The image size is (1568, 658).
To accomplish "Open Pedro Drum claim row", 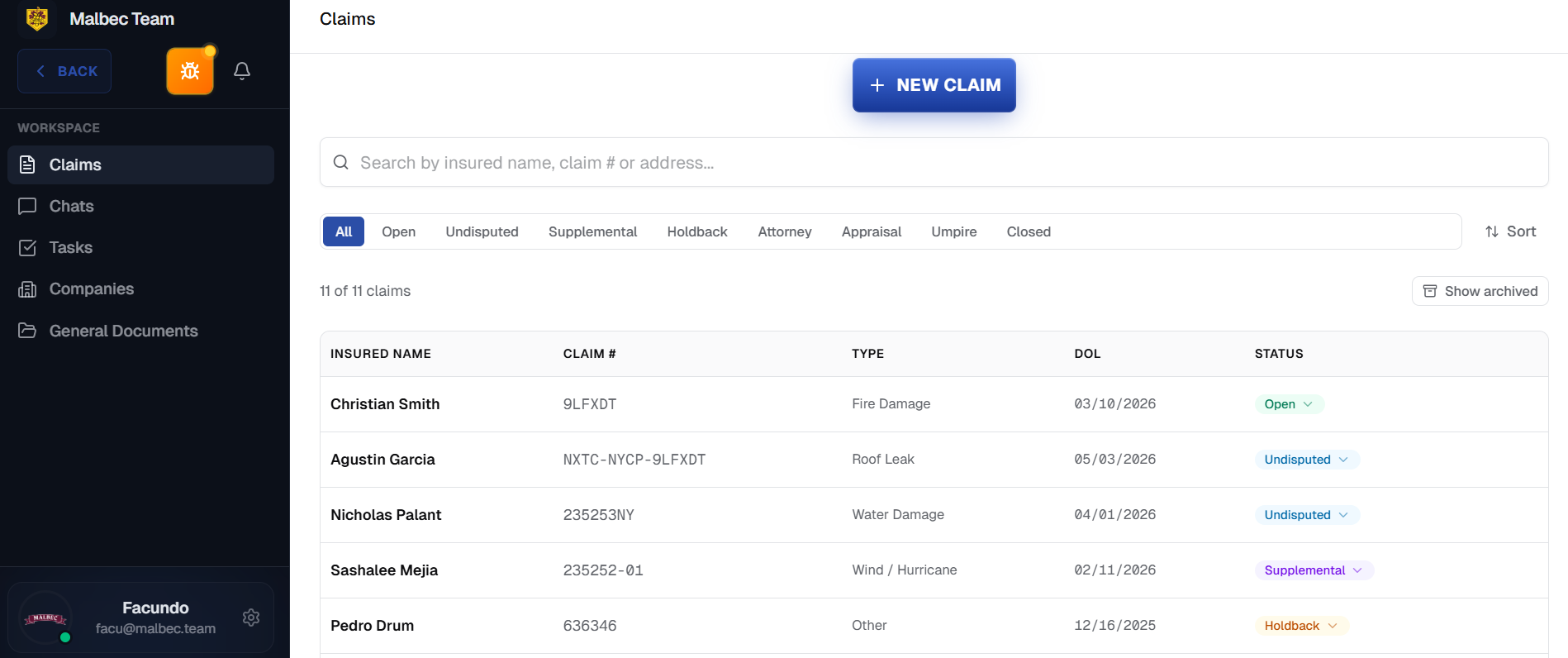I will click(934, 626).
